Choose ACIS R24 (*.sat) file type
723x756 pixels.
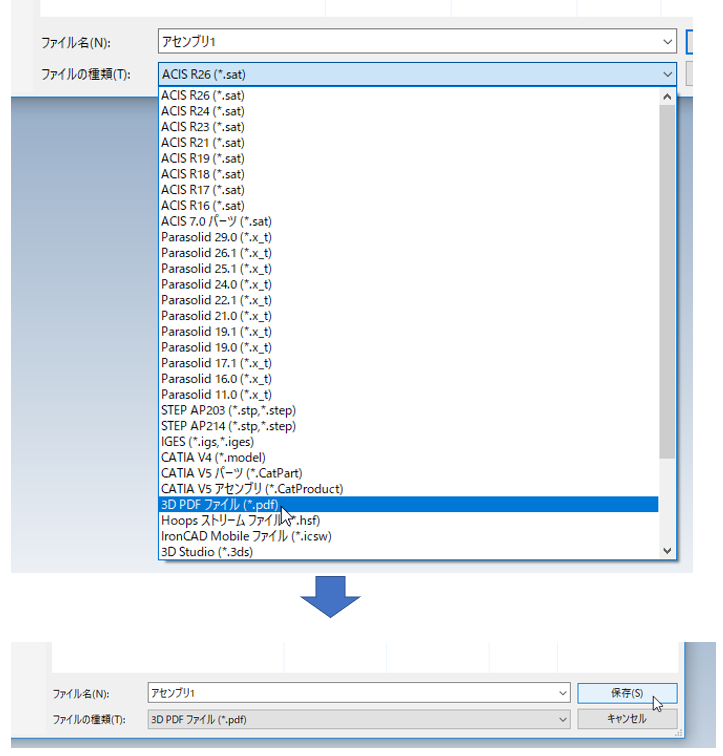pyautogui.click(x=408, y=111)
